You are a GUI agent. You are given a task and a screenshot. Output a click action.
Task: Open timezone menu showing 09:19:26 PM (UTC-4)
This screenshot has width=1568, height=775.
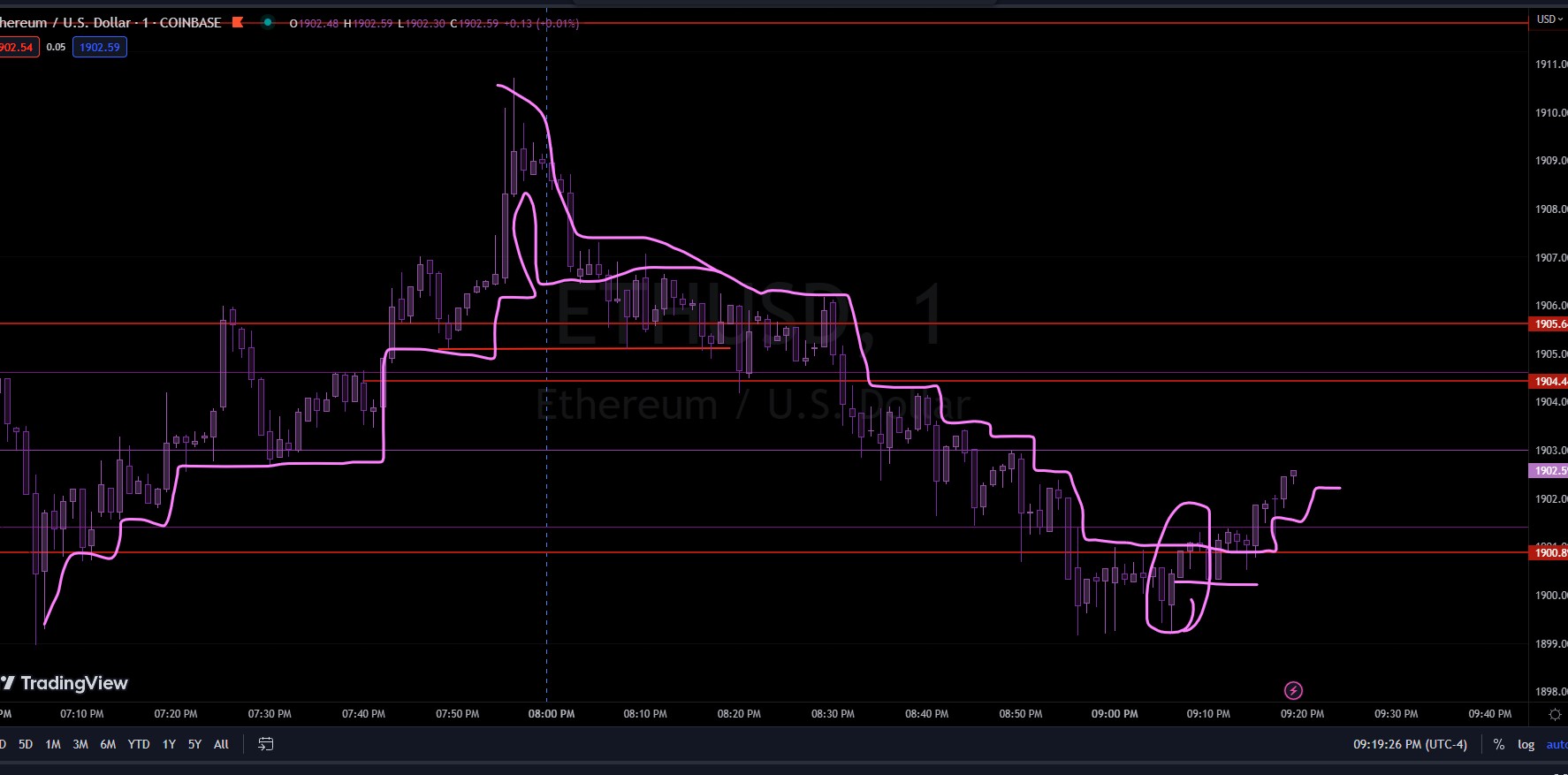coord(1410,744)
